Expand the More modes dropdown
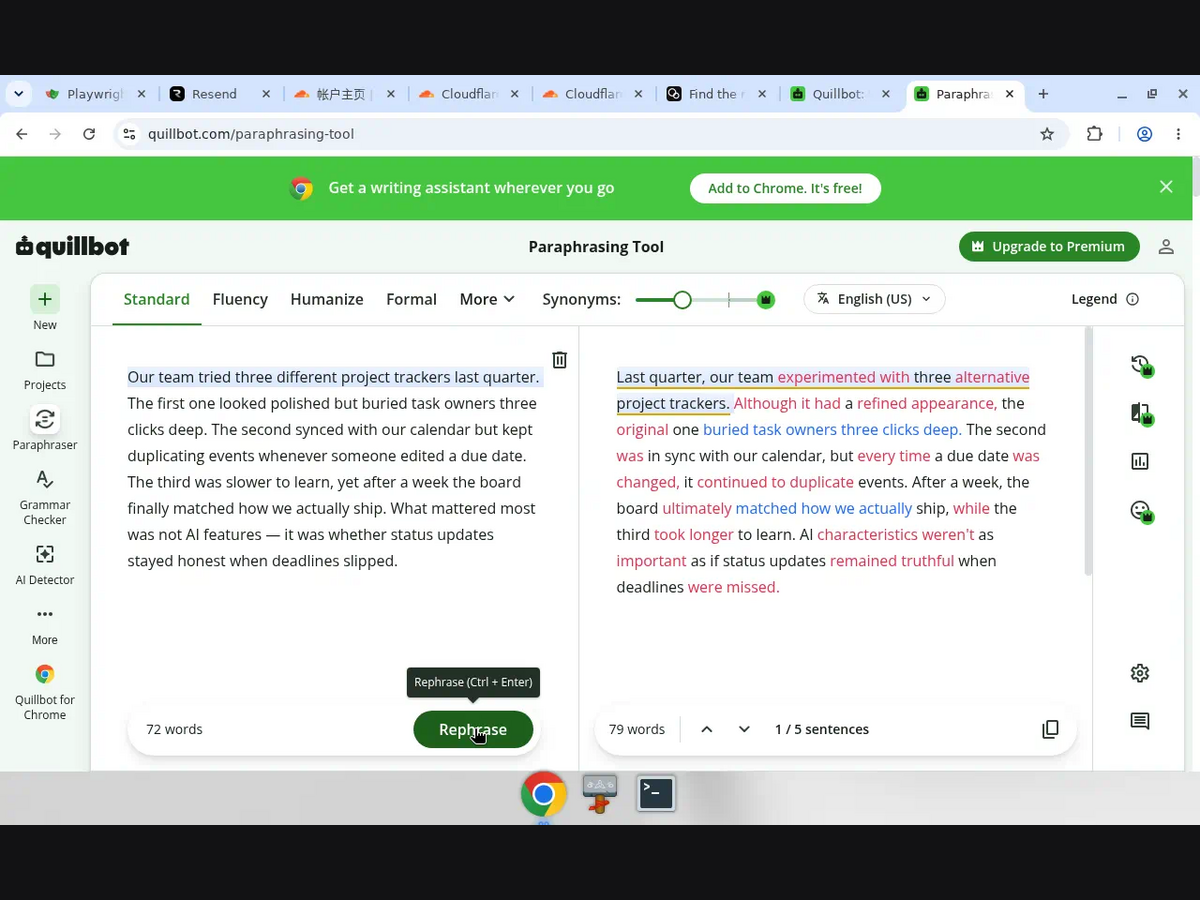The height and width of the screenshot is (900, 1200). click(487, 299)
